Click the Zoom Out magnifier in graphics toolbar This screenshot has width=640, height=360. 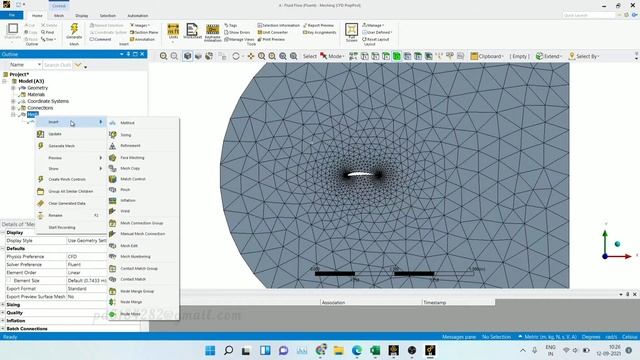pyautogui.click(x=174, y=56)
